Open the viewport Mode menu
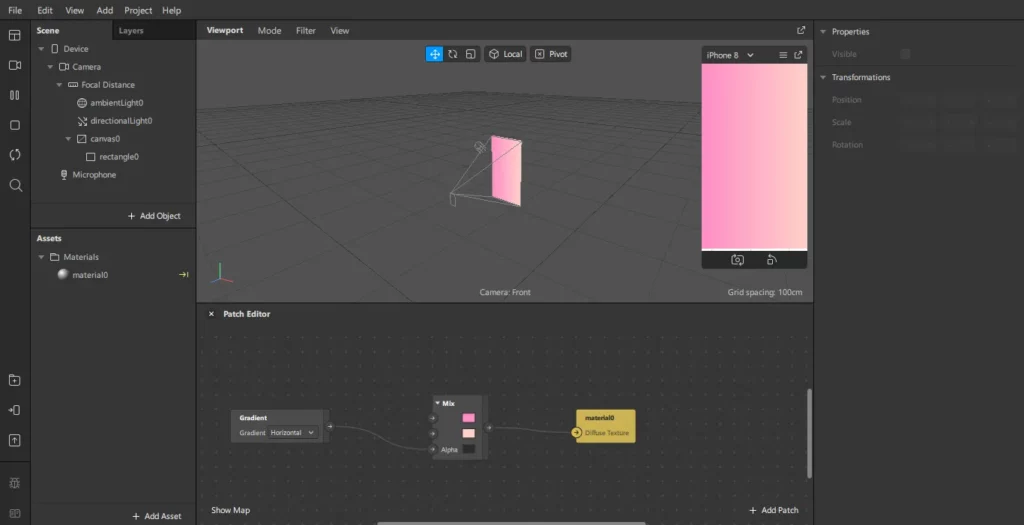Image resolution: width=1024 pixels, height=525 pixels. tap(269, 31)
